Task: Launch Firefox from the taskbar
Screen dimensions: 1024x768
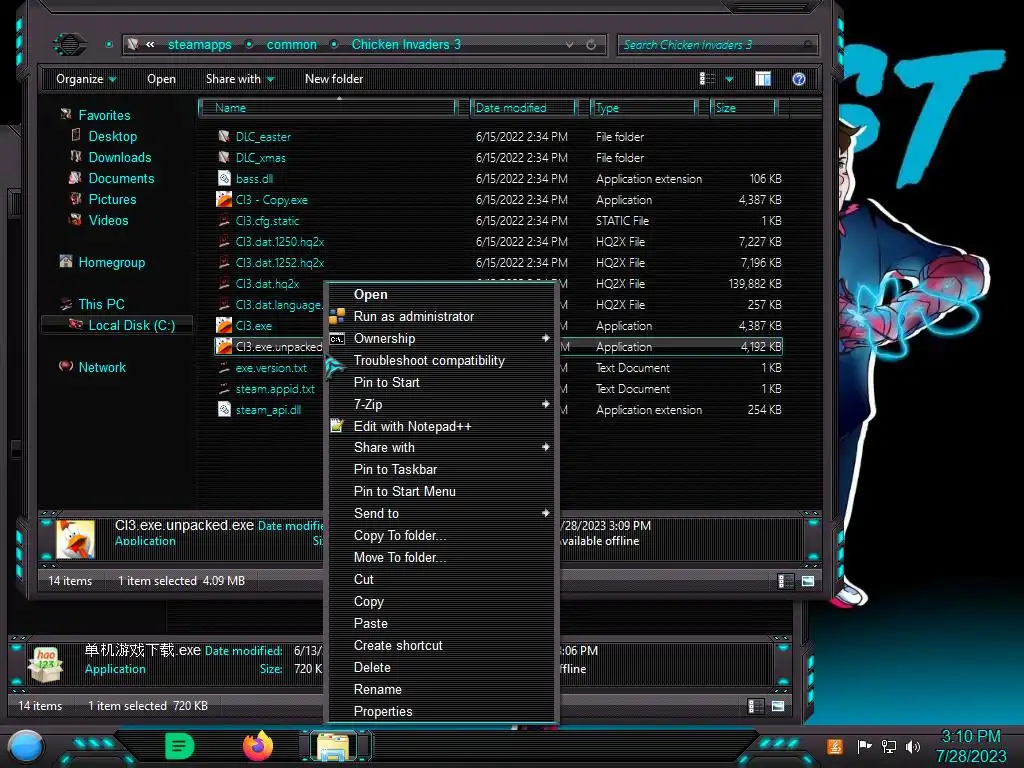Action: (x=258, y=746)
